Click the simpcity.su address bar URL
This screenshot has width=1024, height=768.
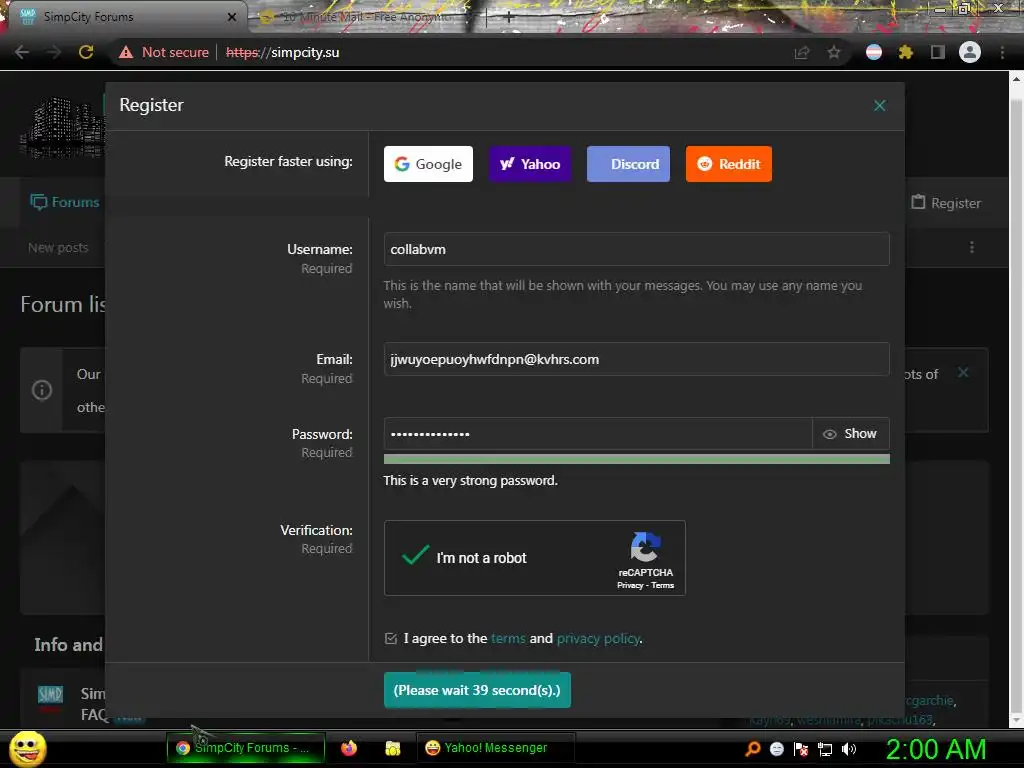point(283,52)
